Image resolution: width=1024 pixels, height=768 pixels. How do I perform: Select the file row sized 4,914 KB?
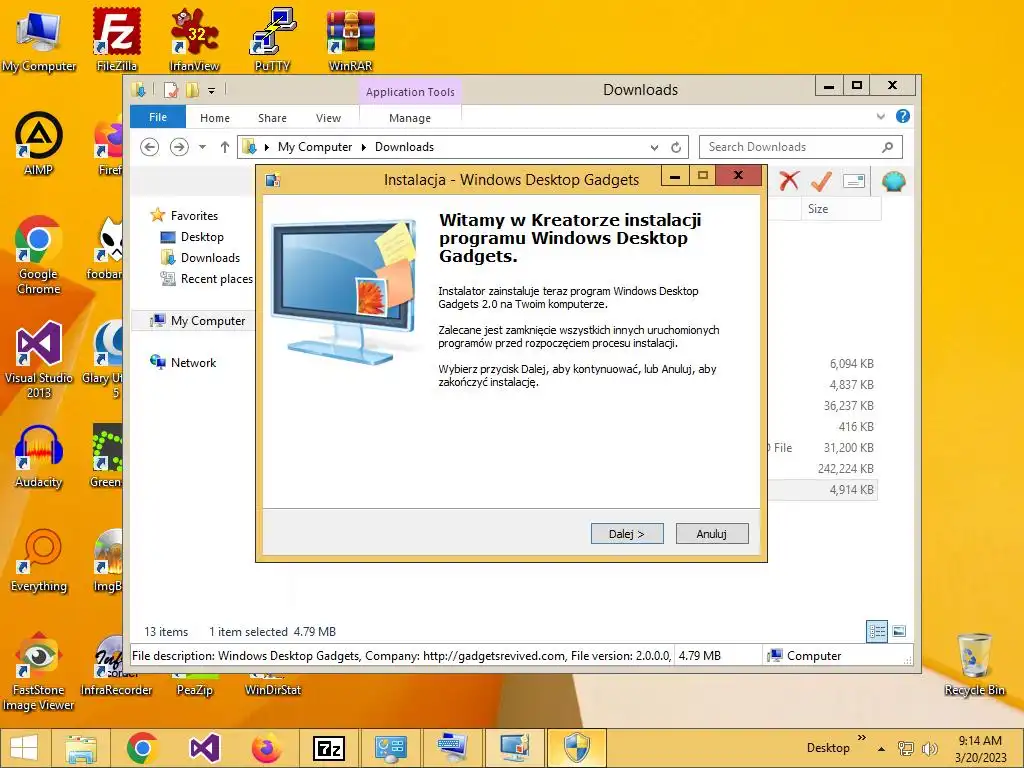coord(823,490)
